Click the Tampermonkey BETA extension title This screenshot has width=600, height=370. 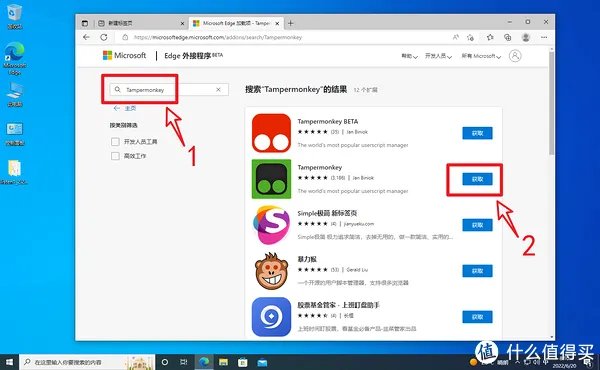pyautogui.click(x=328, y=122)
